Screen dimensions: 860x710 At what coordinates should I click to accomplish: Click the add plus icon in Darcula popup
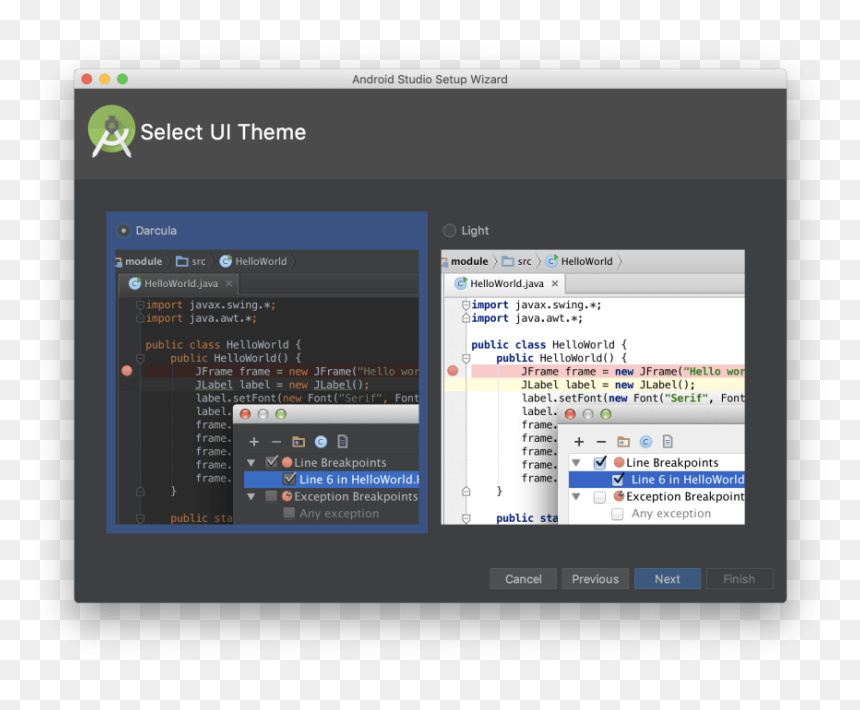pos(254,442)
